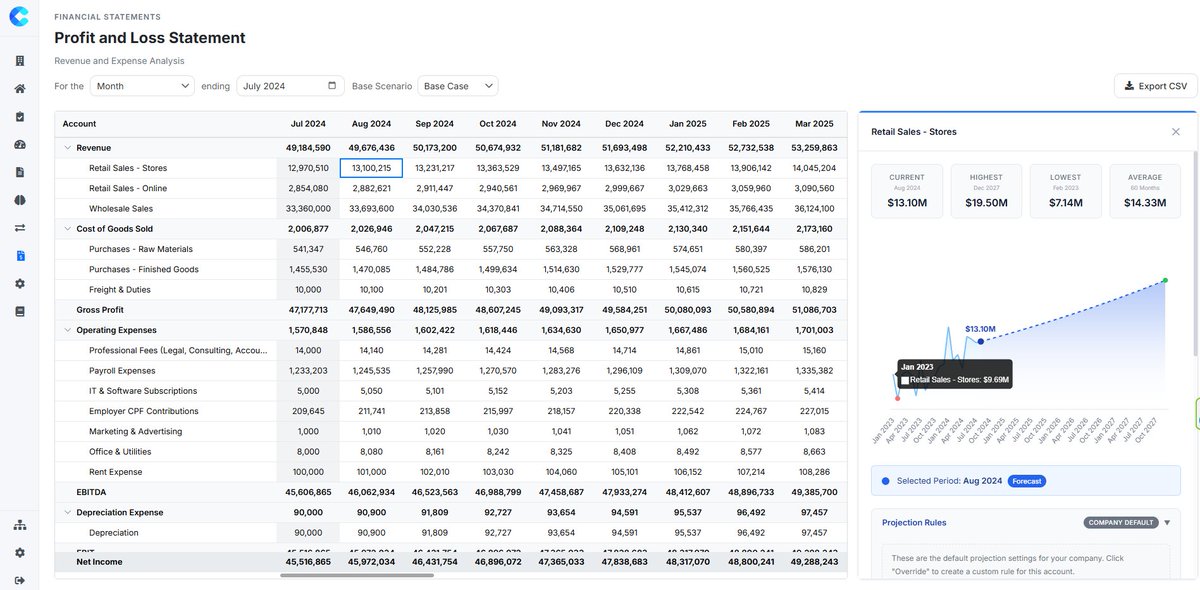
Task: Open the book icon in the sidebar
Action: pyautogui.click(x=19, y=312)
